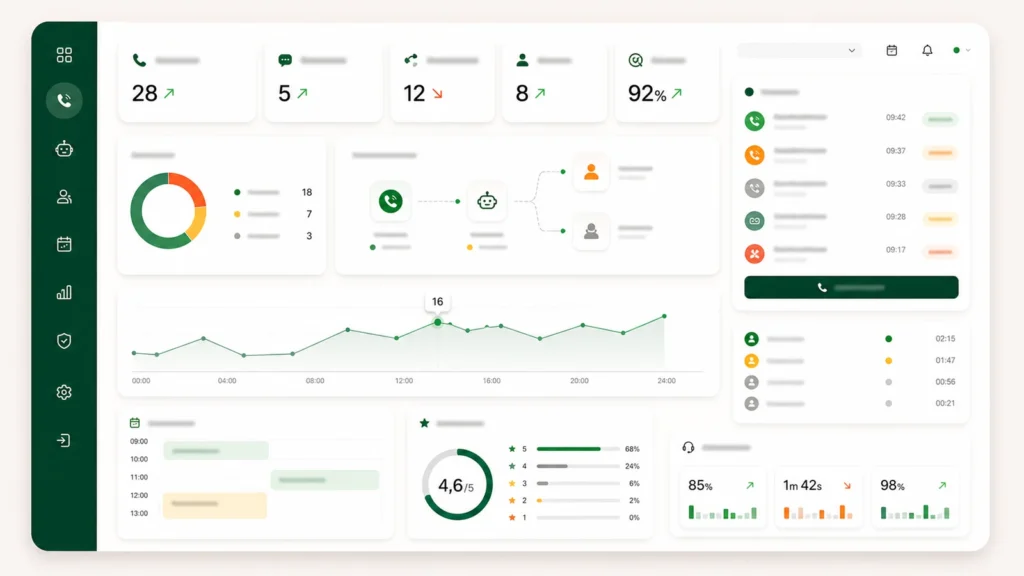The image size is (1024, 576).
Task: Open the notification bell icon
Action: pos(927,50)
